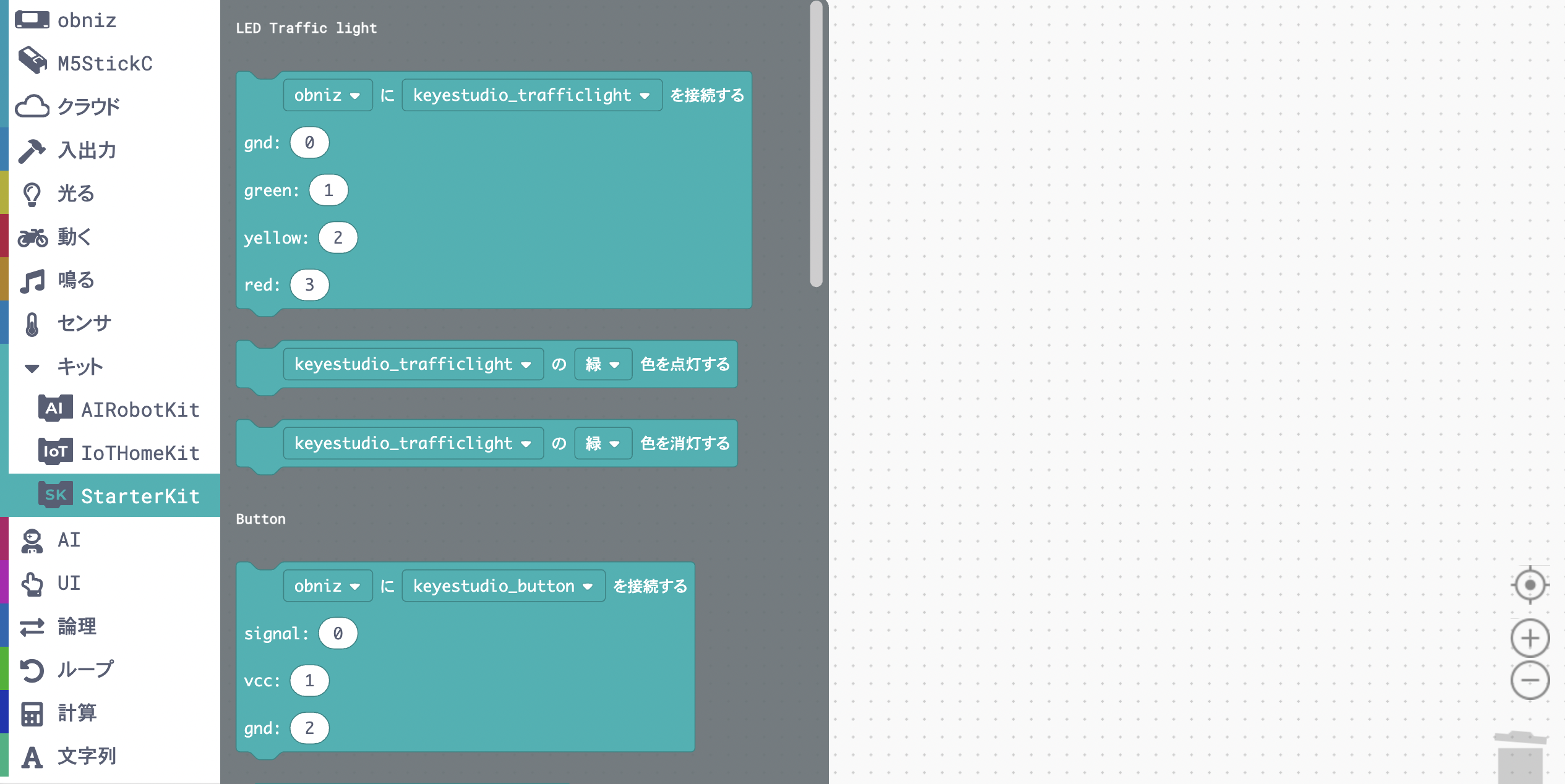The height and width of the screenshot is (784, 1565).
Task: Open keyestudio_button device dropdown
Action: pos(503,586)
